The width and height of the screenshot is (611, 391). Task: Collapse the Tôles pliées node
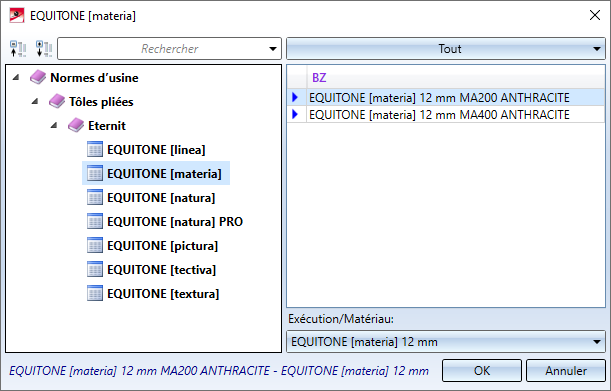[35, 102]
